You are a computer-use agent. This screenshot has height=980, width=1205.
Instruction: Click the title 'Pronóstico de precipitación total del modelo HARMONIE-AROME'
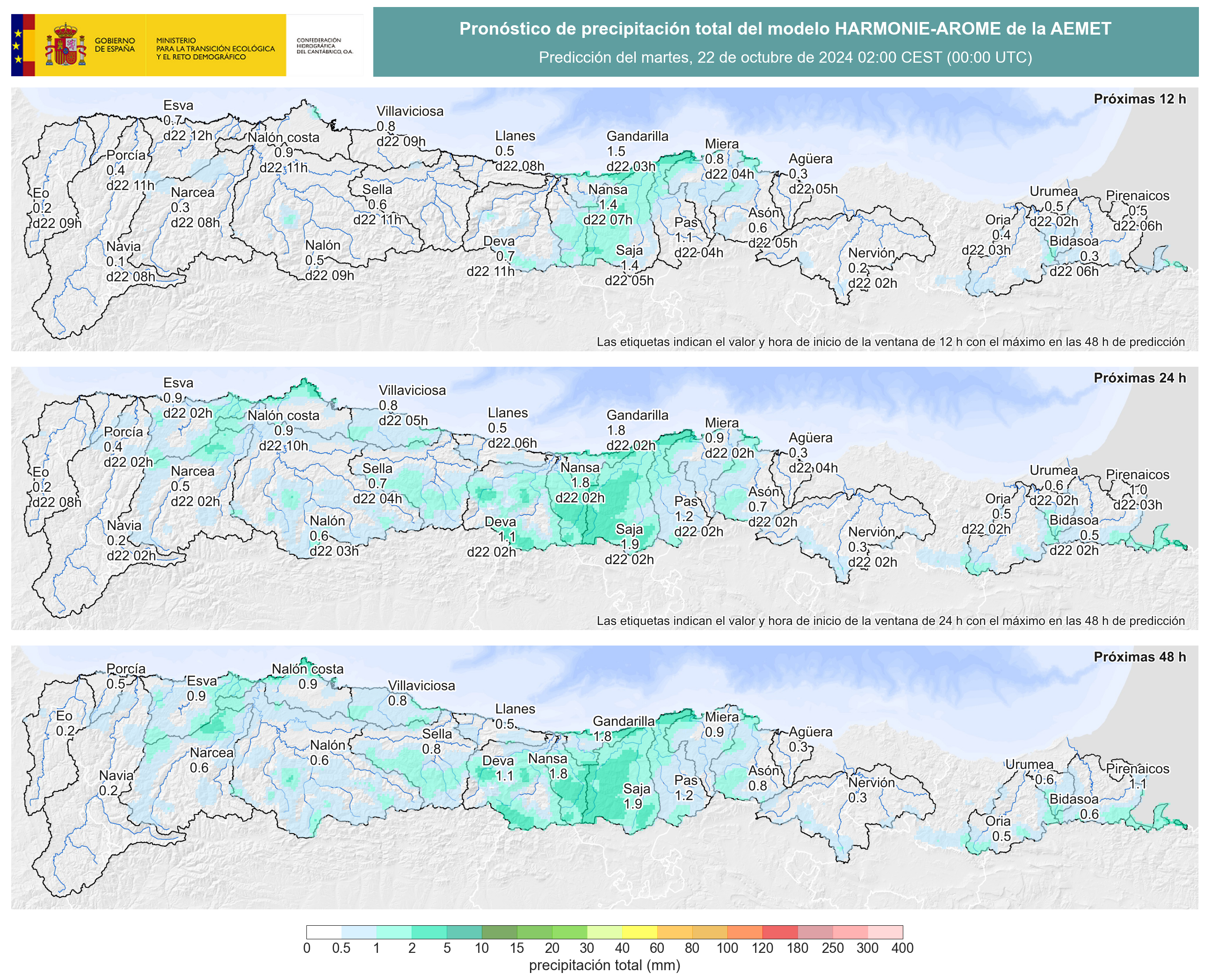[785, 29]
